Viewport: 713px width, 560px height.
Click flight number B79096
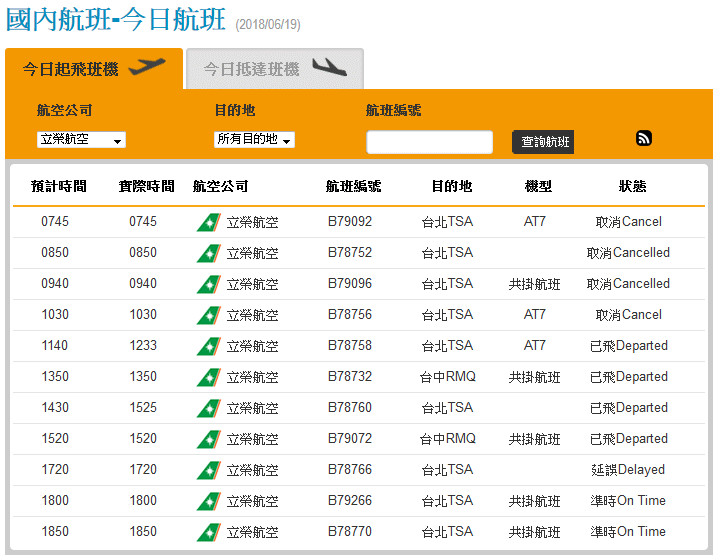tap(350, 283)
